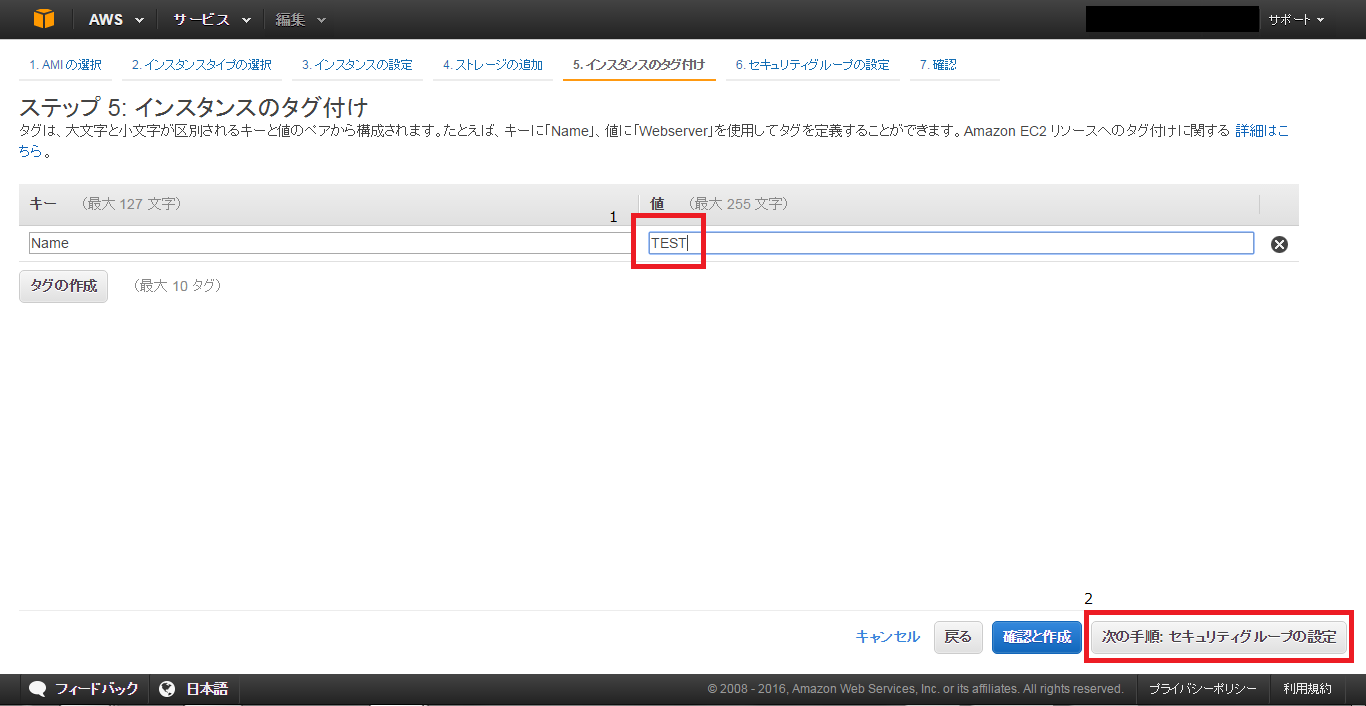
Task: Open the 利用規約 link
Action: point(1308,689)
